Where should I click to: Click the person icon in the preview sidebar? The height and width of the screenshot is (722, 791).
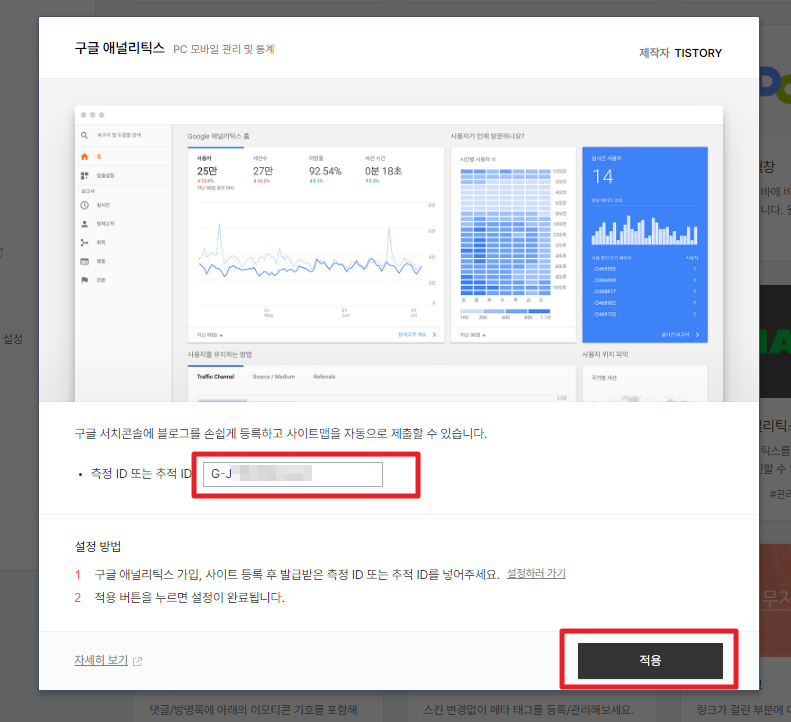pos(84,224)
